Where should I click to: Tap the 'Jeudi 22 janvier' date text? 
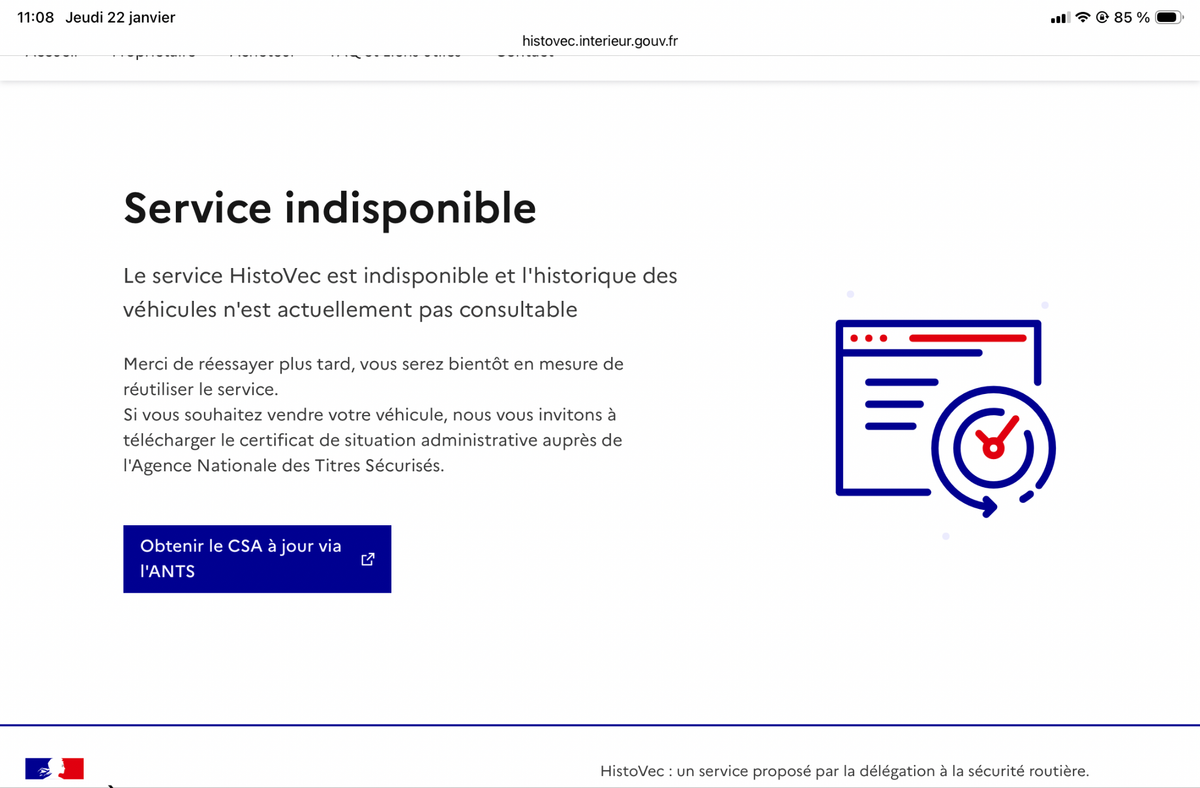tap(120, 18)
